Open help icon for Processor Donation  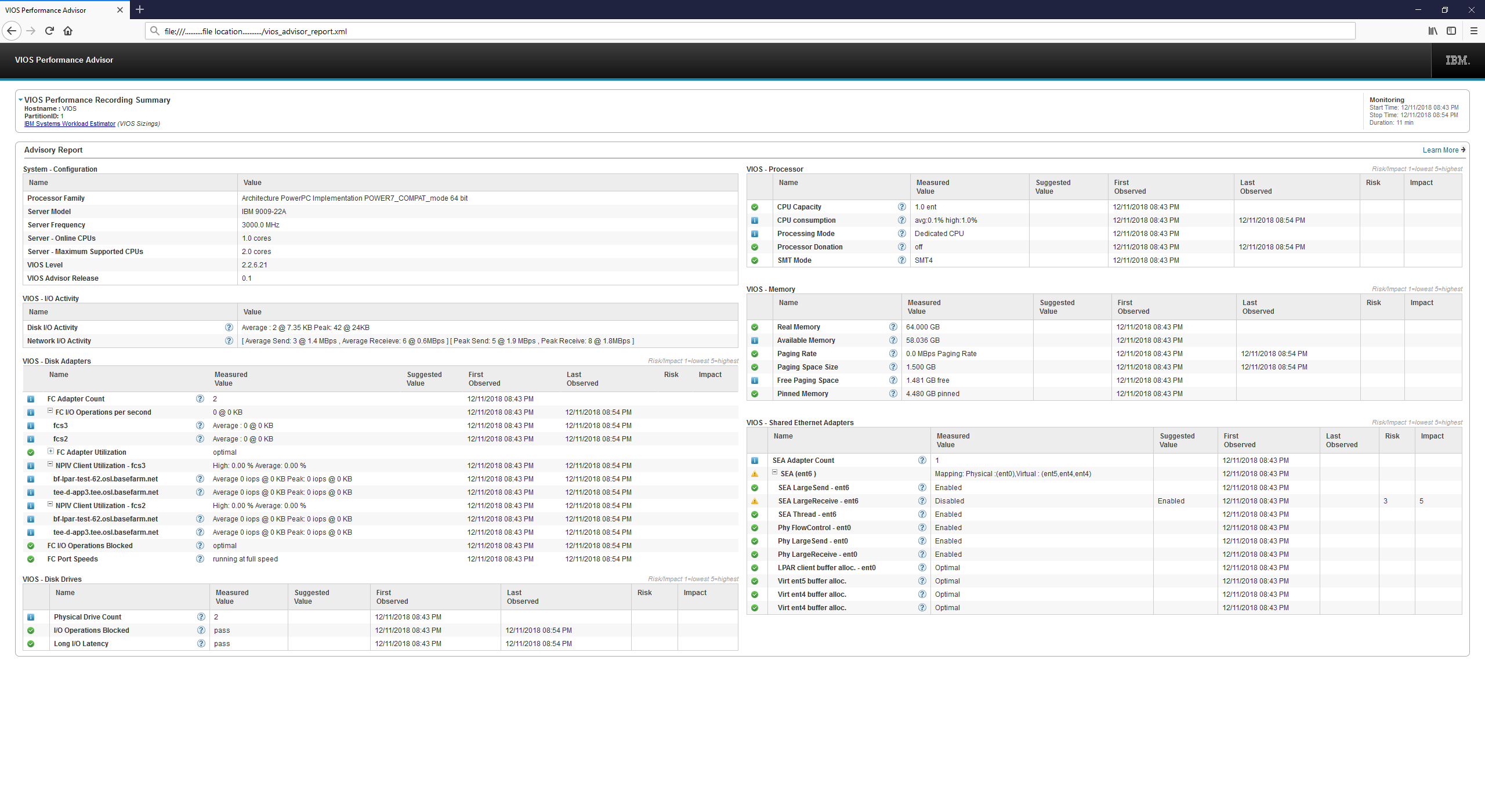pos(901,246)
